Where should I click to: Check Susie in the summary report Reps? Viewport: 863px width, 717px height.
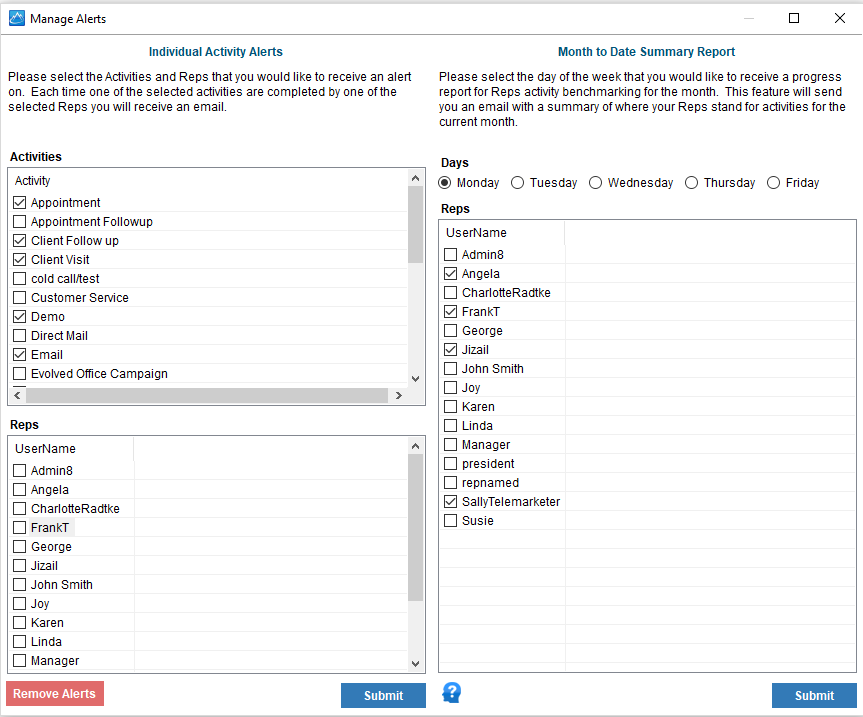(x=451, y=520)
